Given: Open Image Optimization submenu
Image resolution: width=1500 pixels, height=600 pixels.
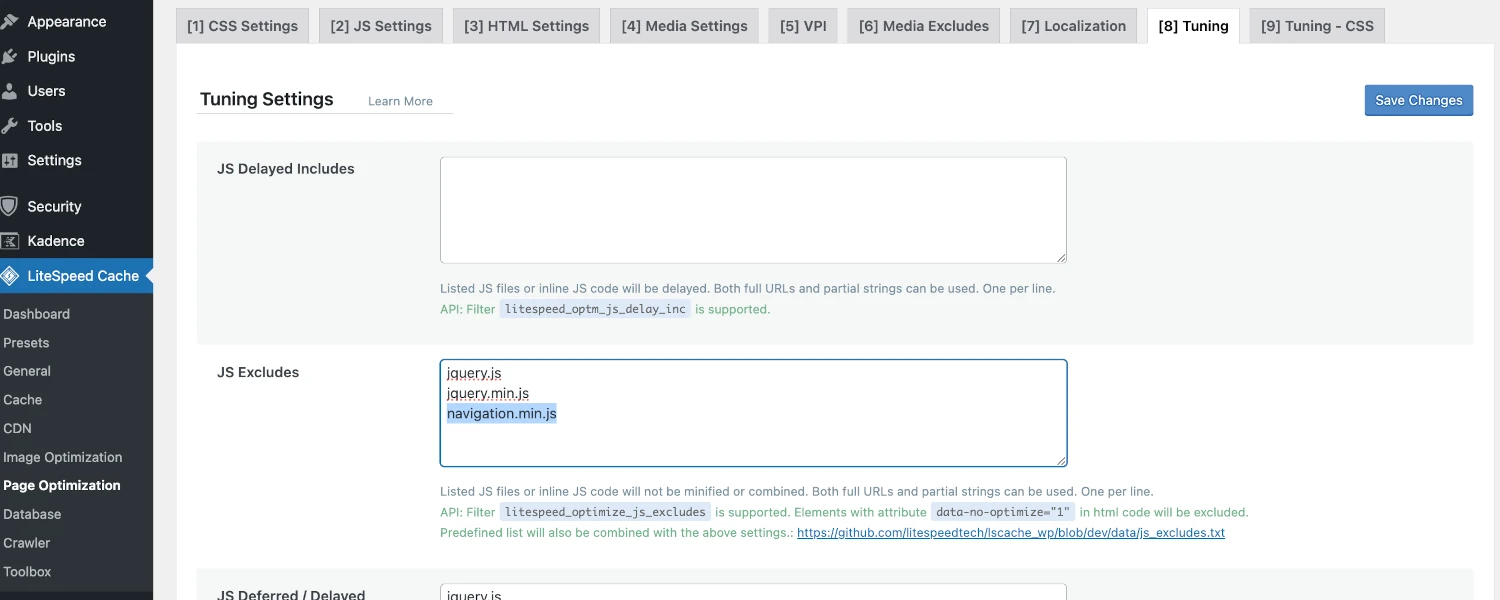Looking at the screenshot, I should click(x=63, y=457).
